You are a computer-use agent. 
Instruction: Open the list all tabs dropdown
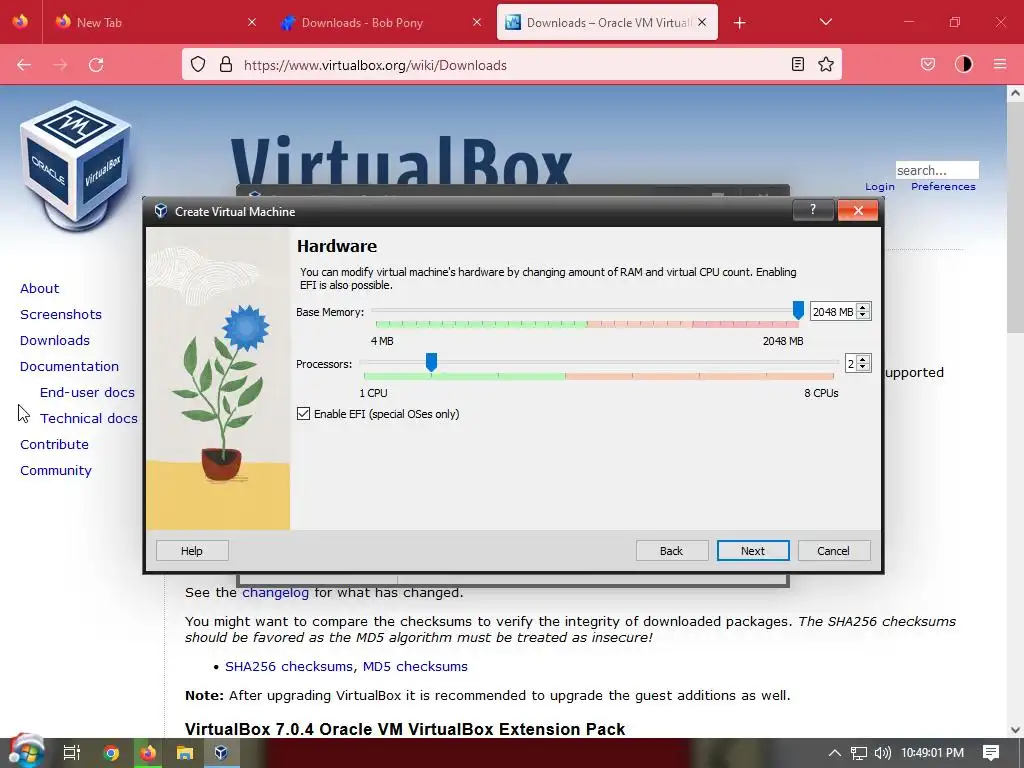tap(825, 22)
